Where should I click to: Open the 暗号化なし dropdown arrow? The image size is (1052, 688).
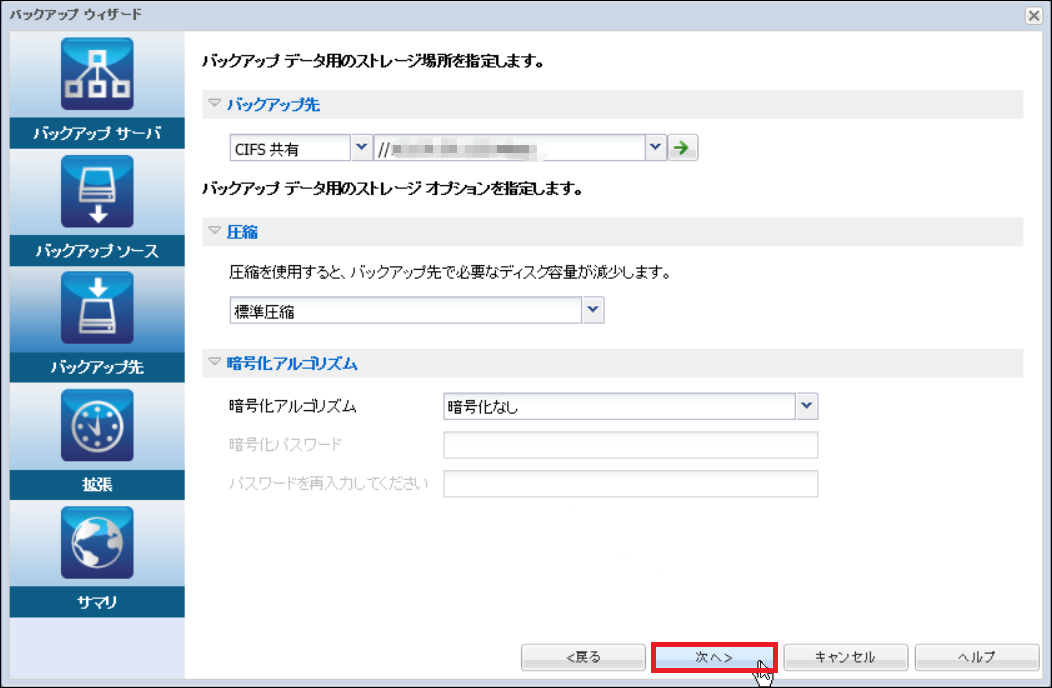(x=807, y=406)
